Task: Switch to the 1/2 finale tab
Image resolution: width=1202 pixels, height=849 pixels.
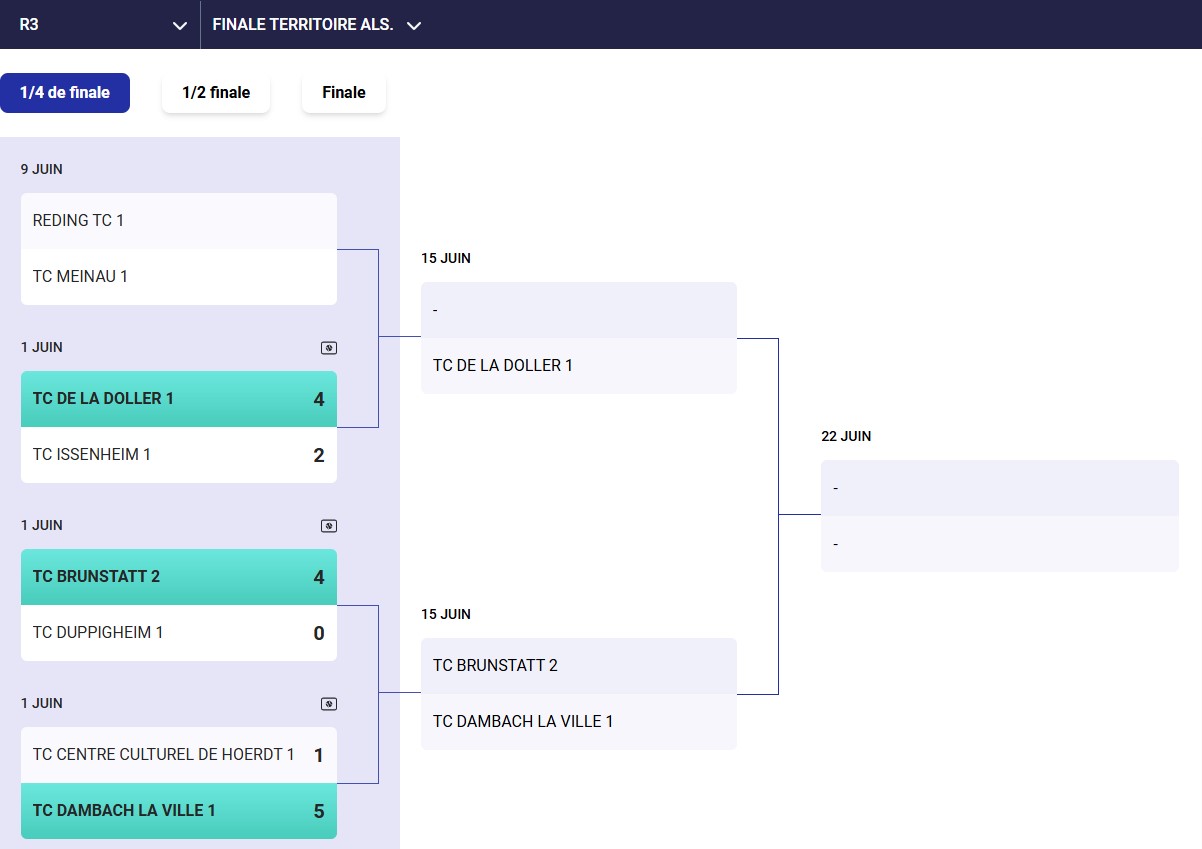Action: [216, 93]
